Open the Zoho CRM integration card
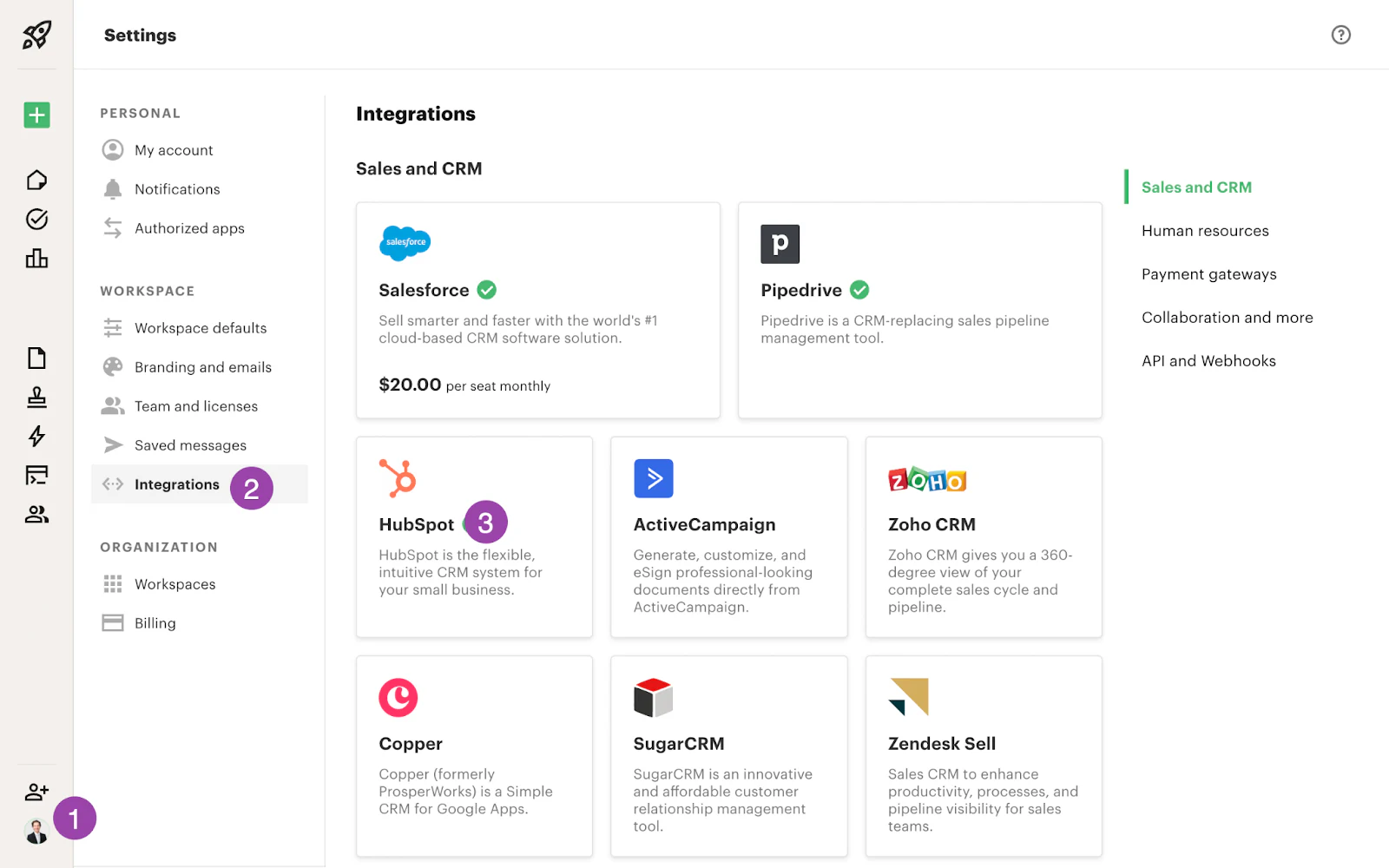Screen dimensions: 1389x868 coord(984,537)
